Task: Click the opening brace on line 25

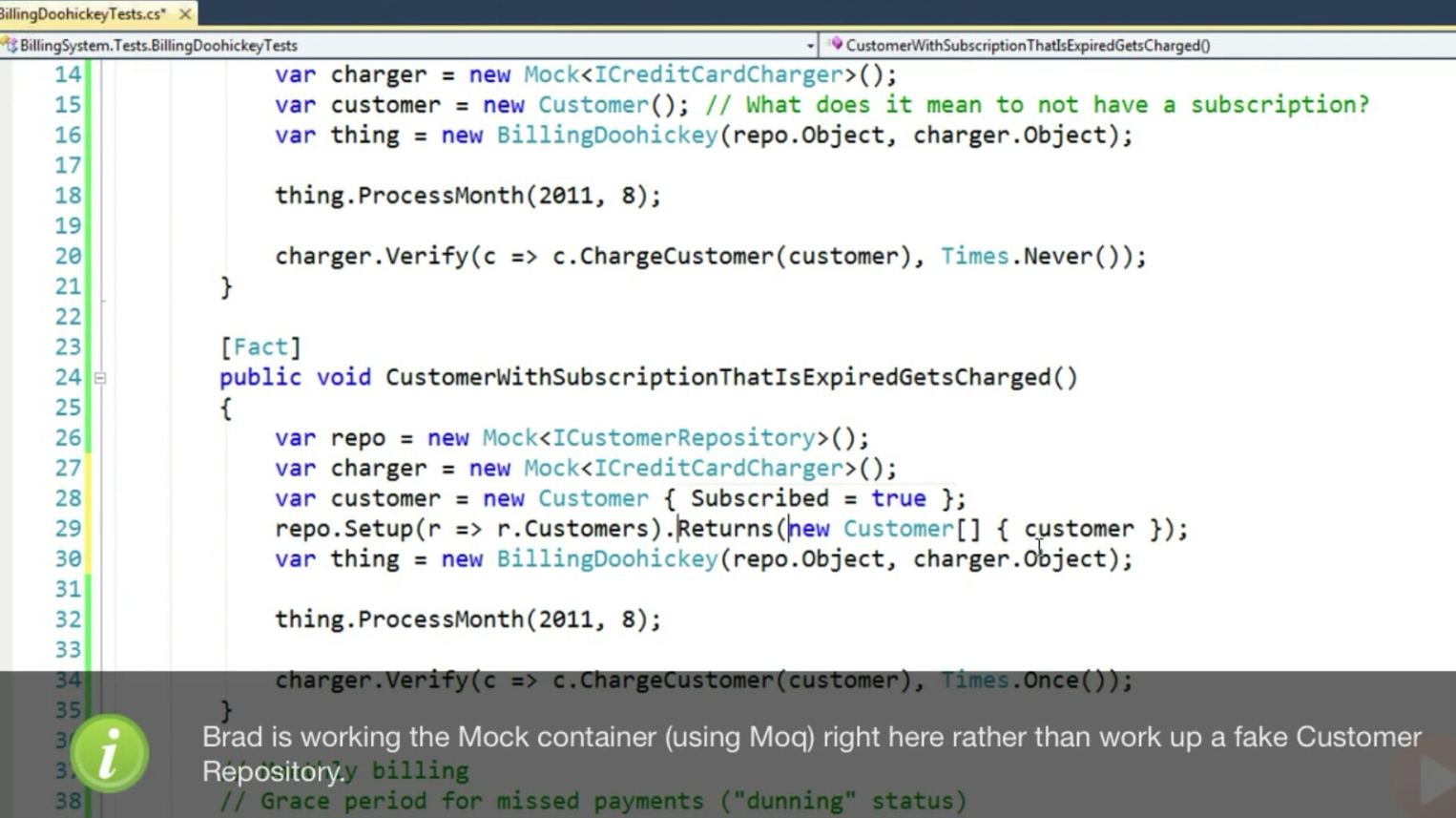Action: (x=226, y=408)
